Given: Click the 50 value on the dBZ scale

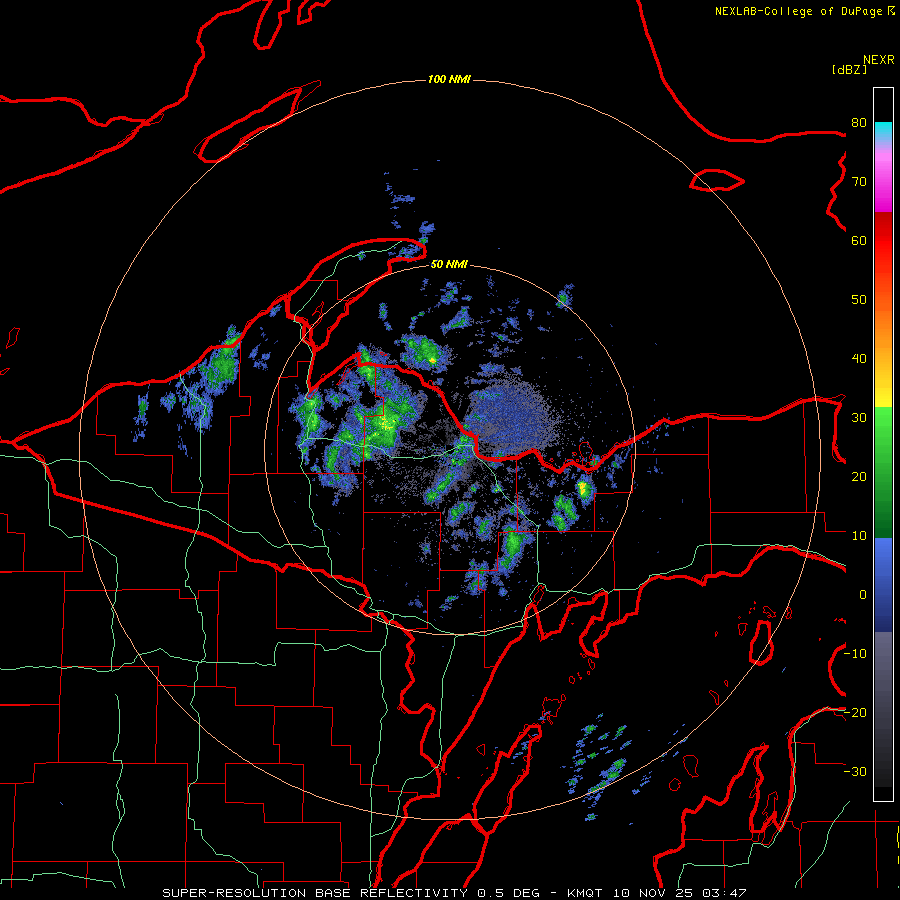Looking at the screenshot, I should (x=859, y=300).
